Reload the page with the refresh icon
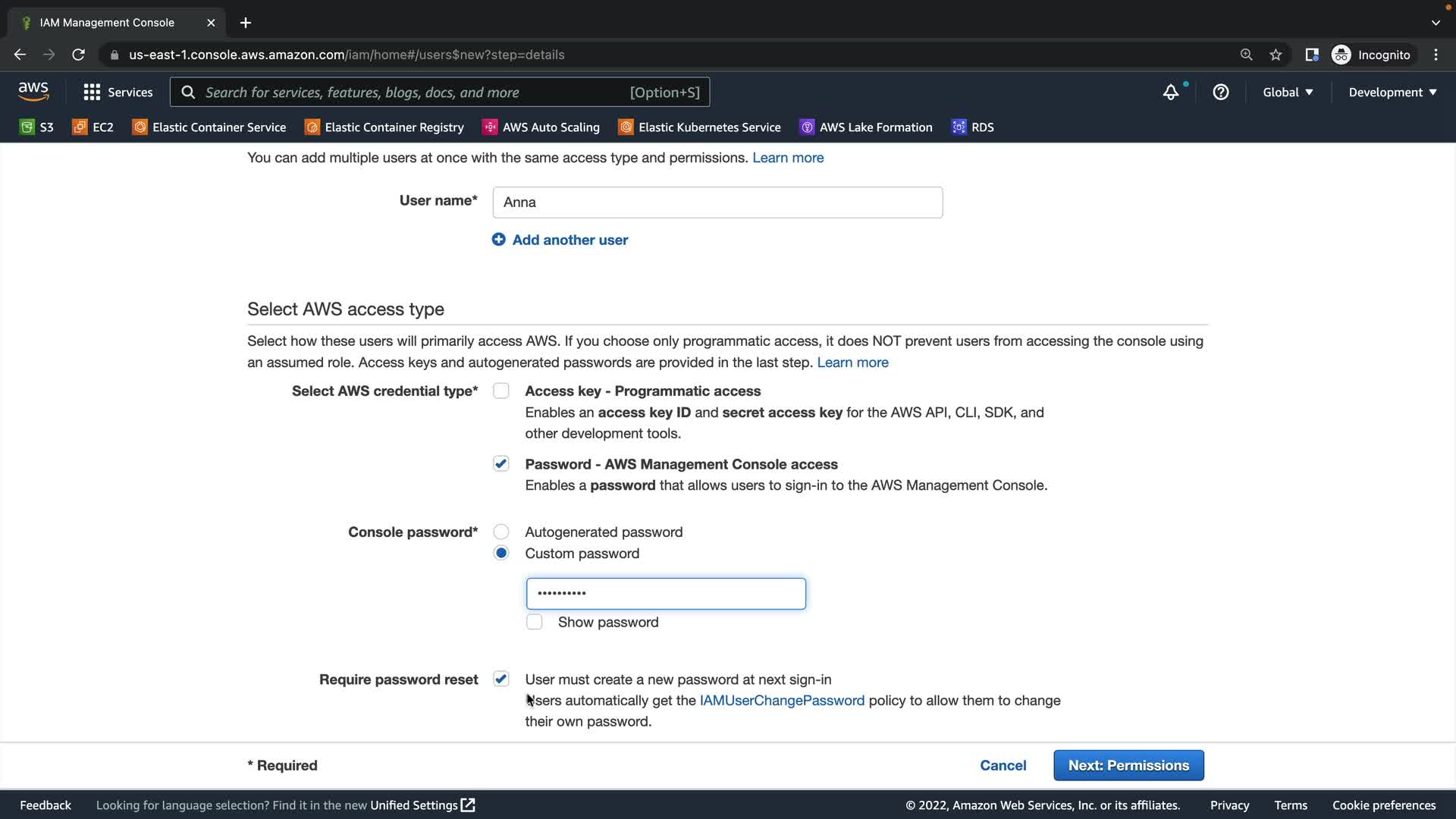This screenshot has height=819, width=1456. [78, 55]
